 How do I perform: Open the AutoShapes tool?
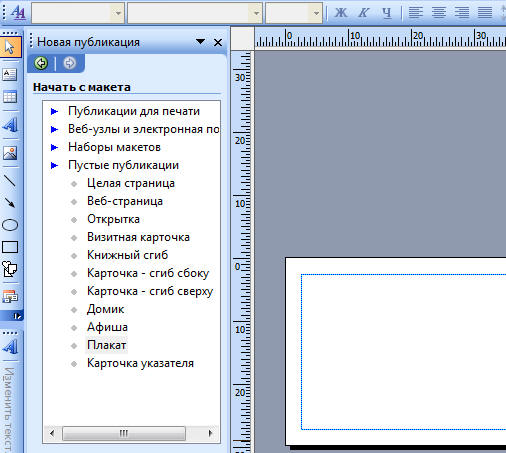click(x=10, y=269)
